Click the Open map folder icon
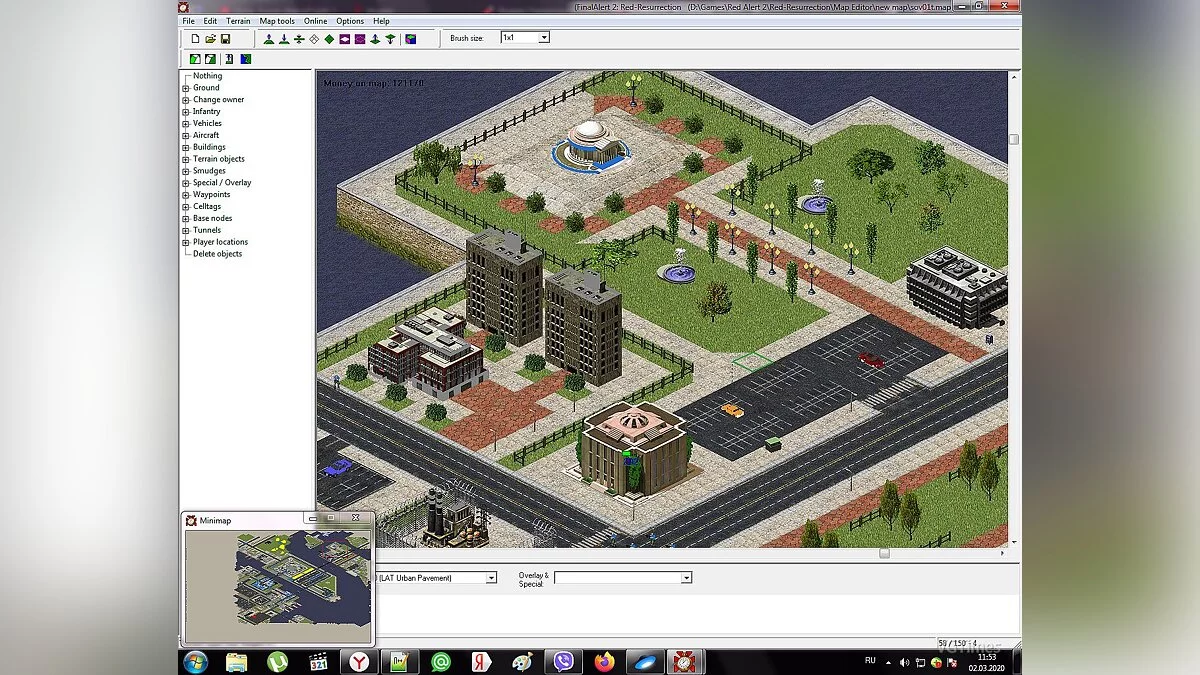Screen dimensions: 1200x675 point(211,39)
